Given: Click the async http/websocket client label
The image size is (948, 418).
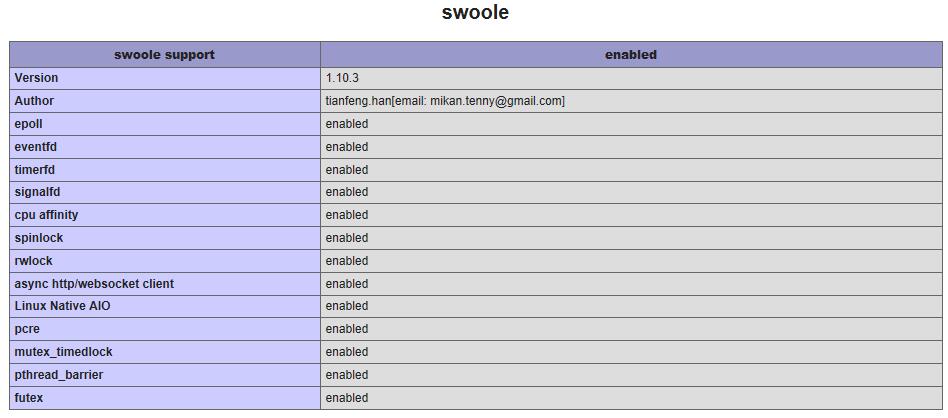Looking at the screenshot, I should [x=94, y=284].
